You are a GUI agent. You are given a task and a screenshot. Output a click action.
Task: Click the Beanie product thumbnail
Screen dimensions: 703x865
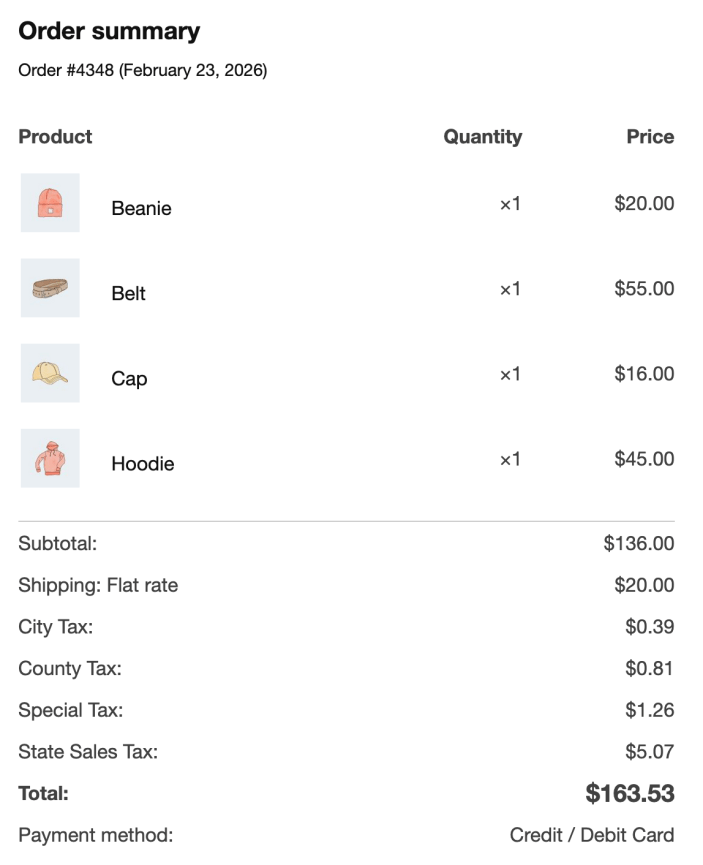(50, 203)
